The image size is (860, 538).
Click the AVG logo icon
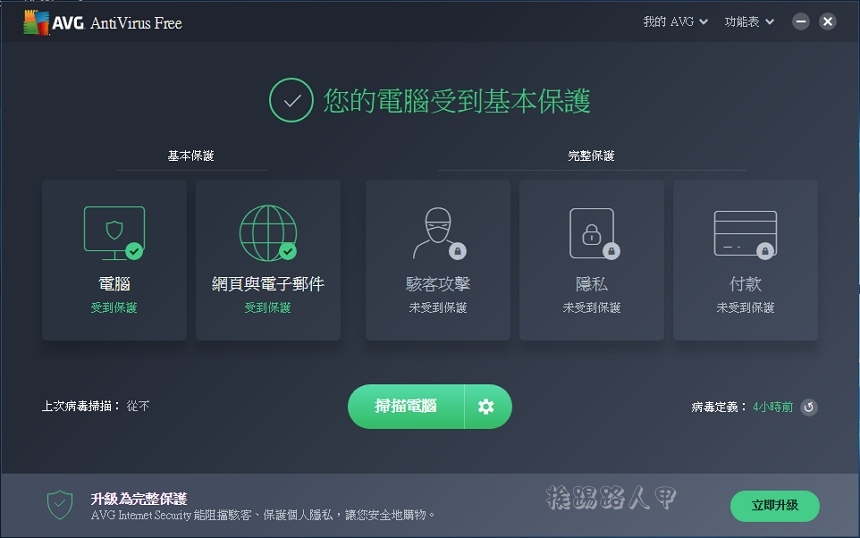click(x=36, y=22)
